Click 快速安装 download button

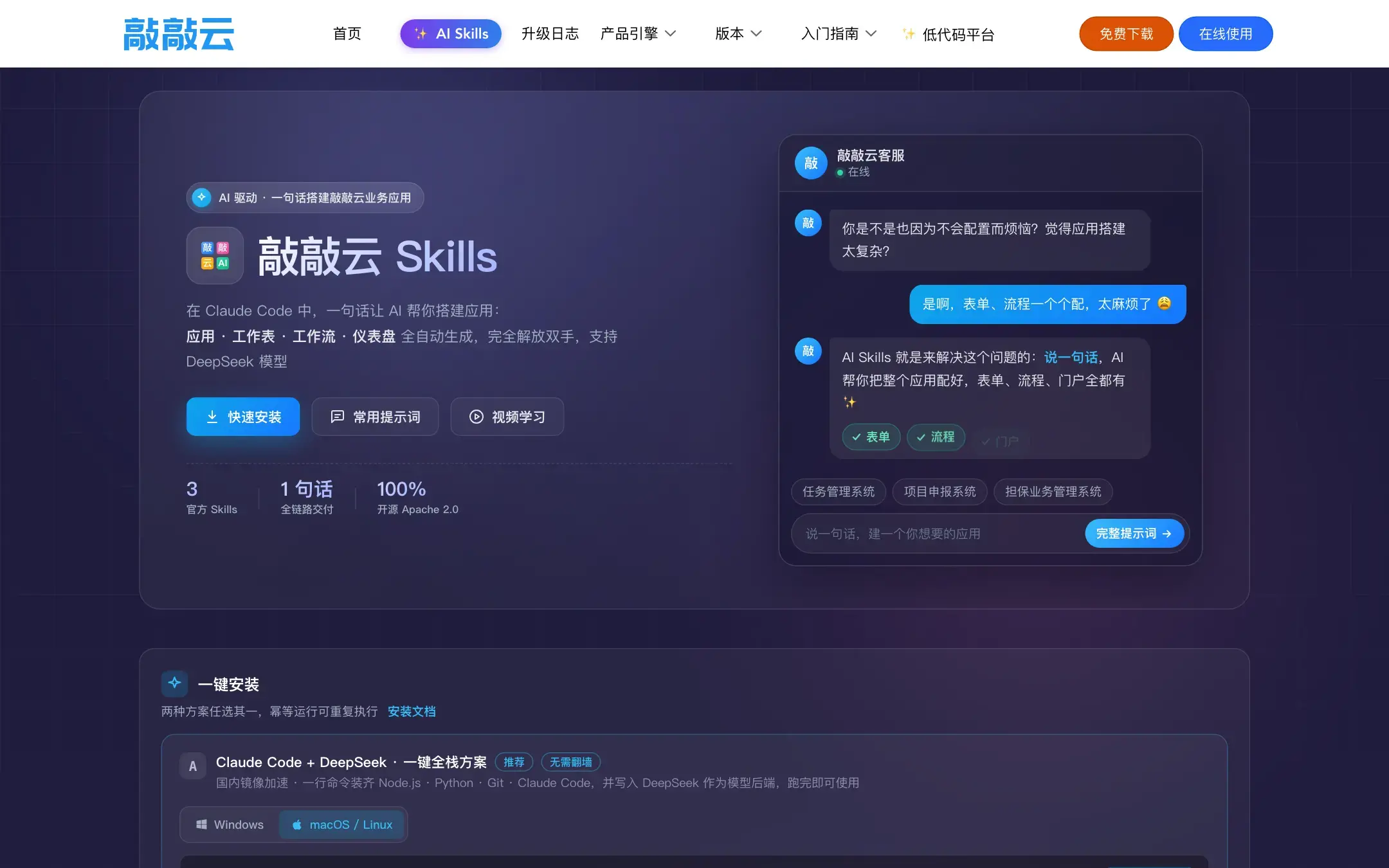tap(243, 417)
